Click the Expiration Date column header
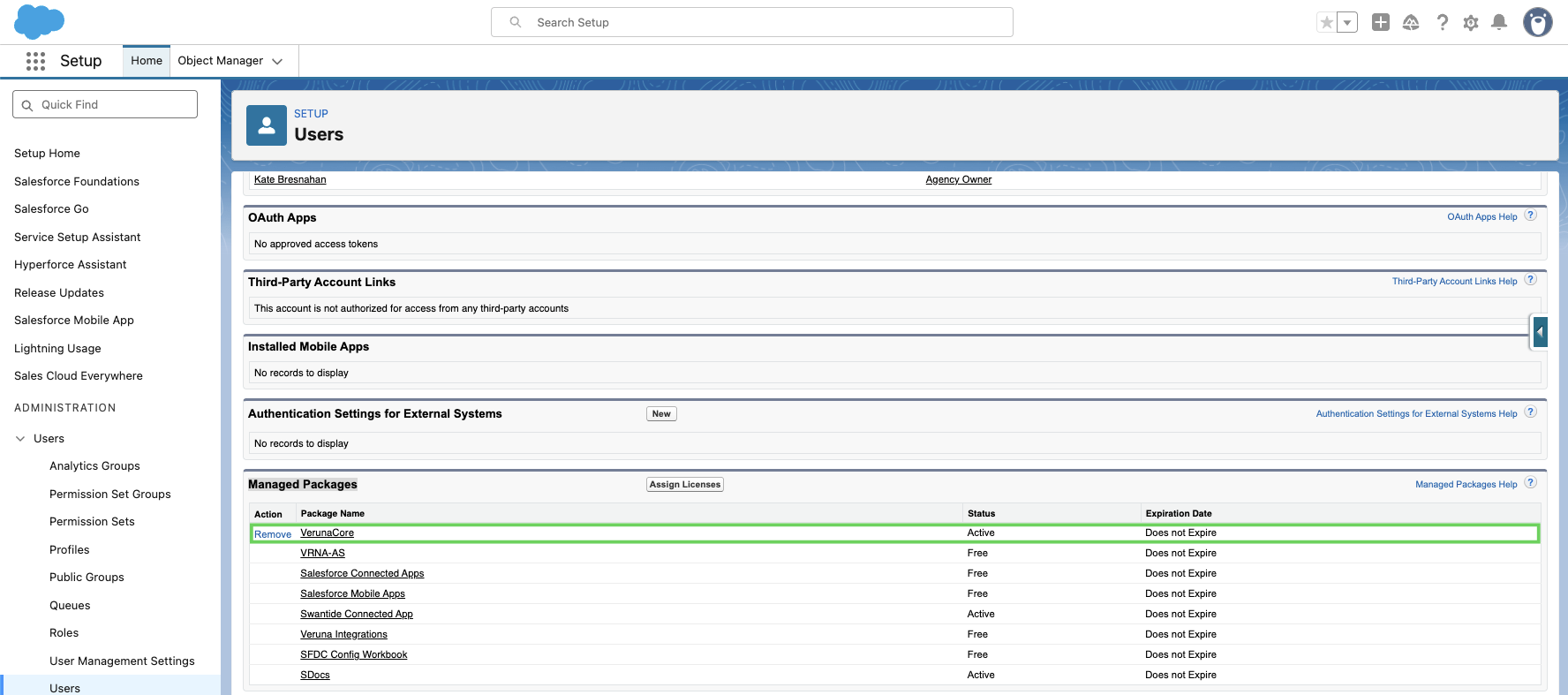The width and height of the screenshot is (1568, 695). click(1179, 514)
